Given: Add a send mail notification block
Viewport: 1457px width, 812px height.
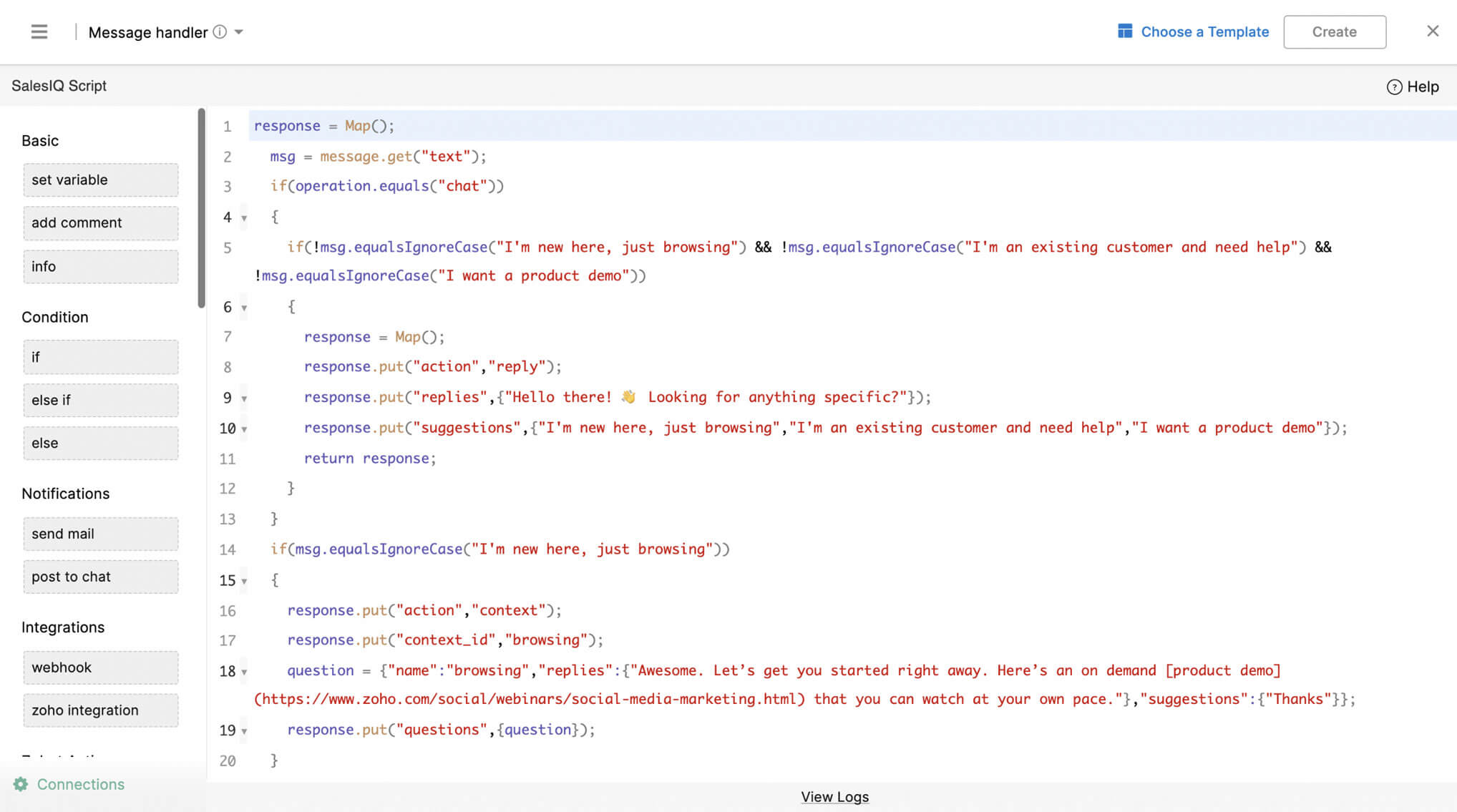Looking at the screenshot, I should point(100,534).
